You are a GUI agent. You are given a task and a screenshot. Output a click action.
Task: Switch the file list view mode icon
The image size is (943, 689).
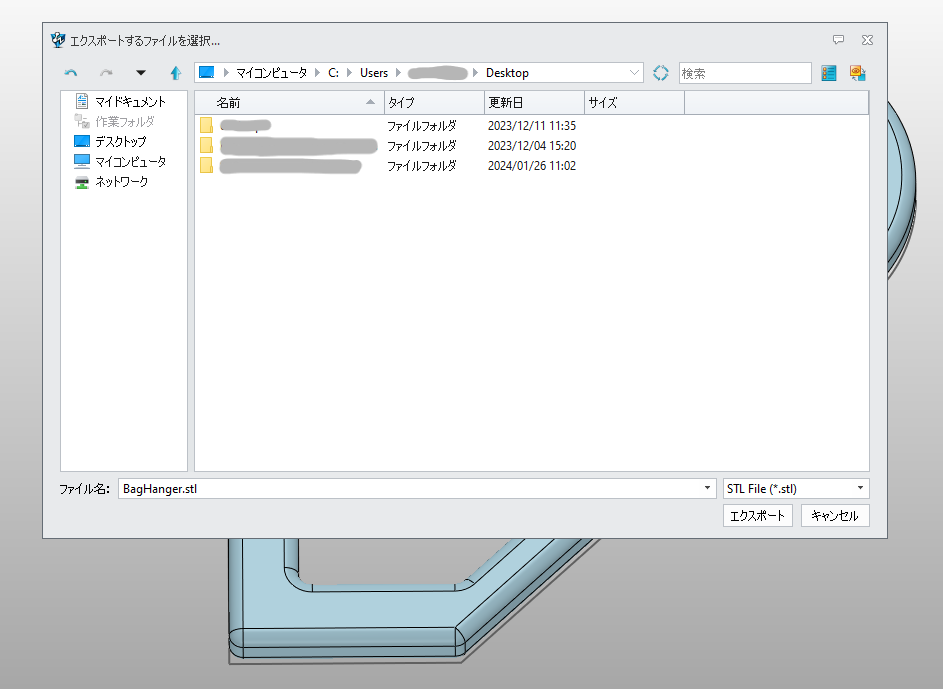(828, 73)
